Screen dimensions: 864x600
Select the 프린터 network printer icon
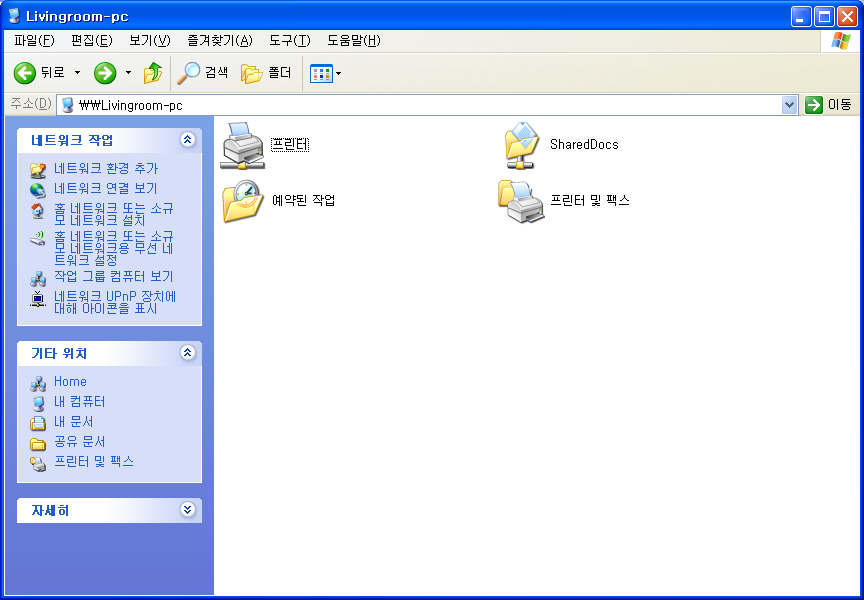click(x=242, y=145)
